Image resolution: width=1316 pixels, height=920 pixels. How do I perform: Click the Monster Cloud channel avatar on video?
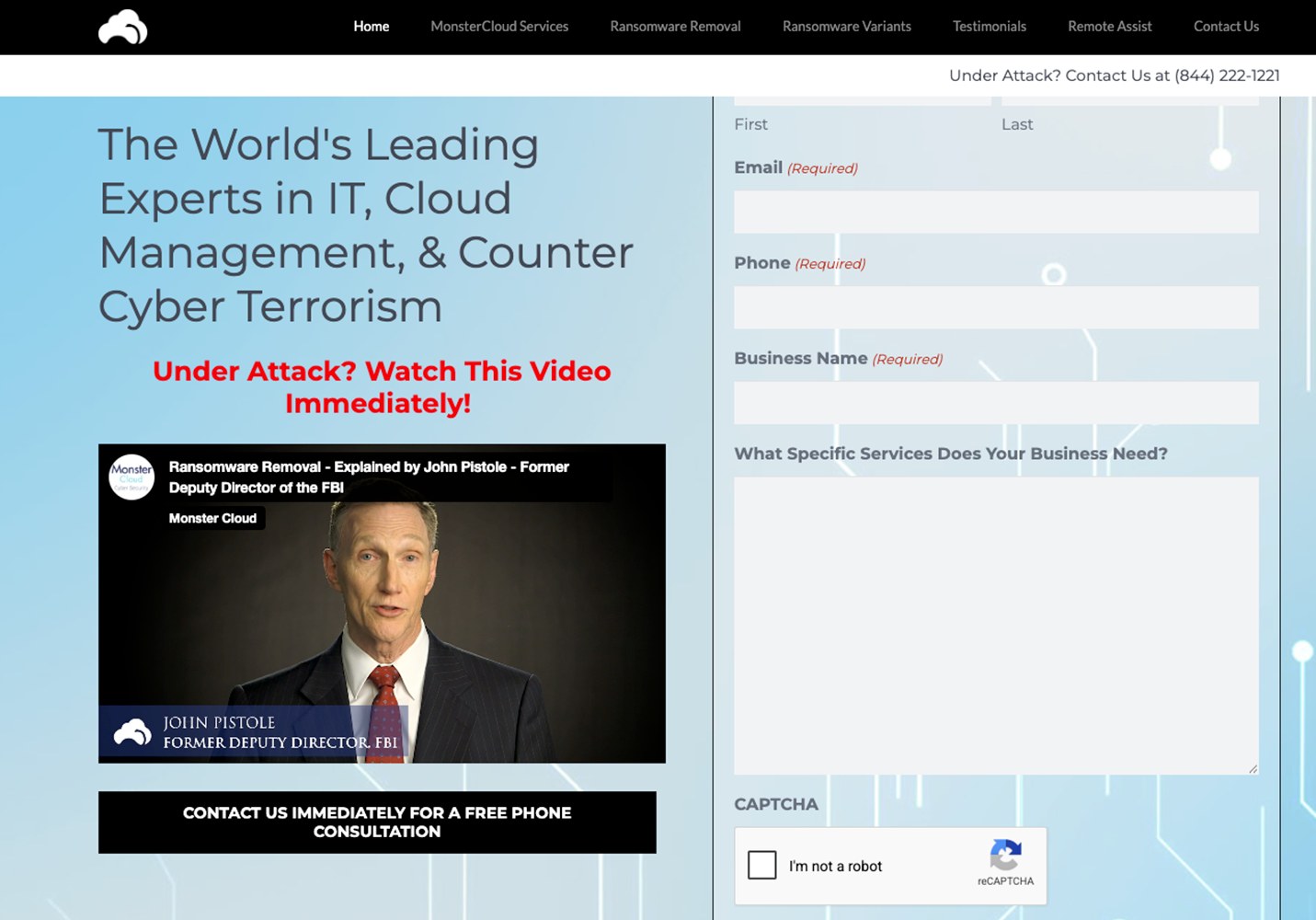(132, 477)
